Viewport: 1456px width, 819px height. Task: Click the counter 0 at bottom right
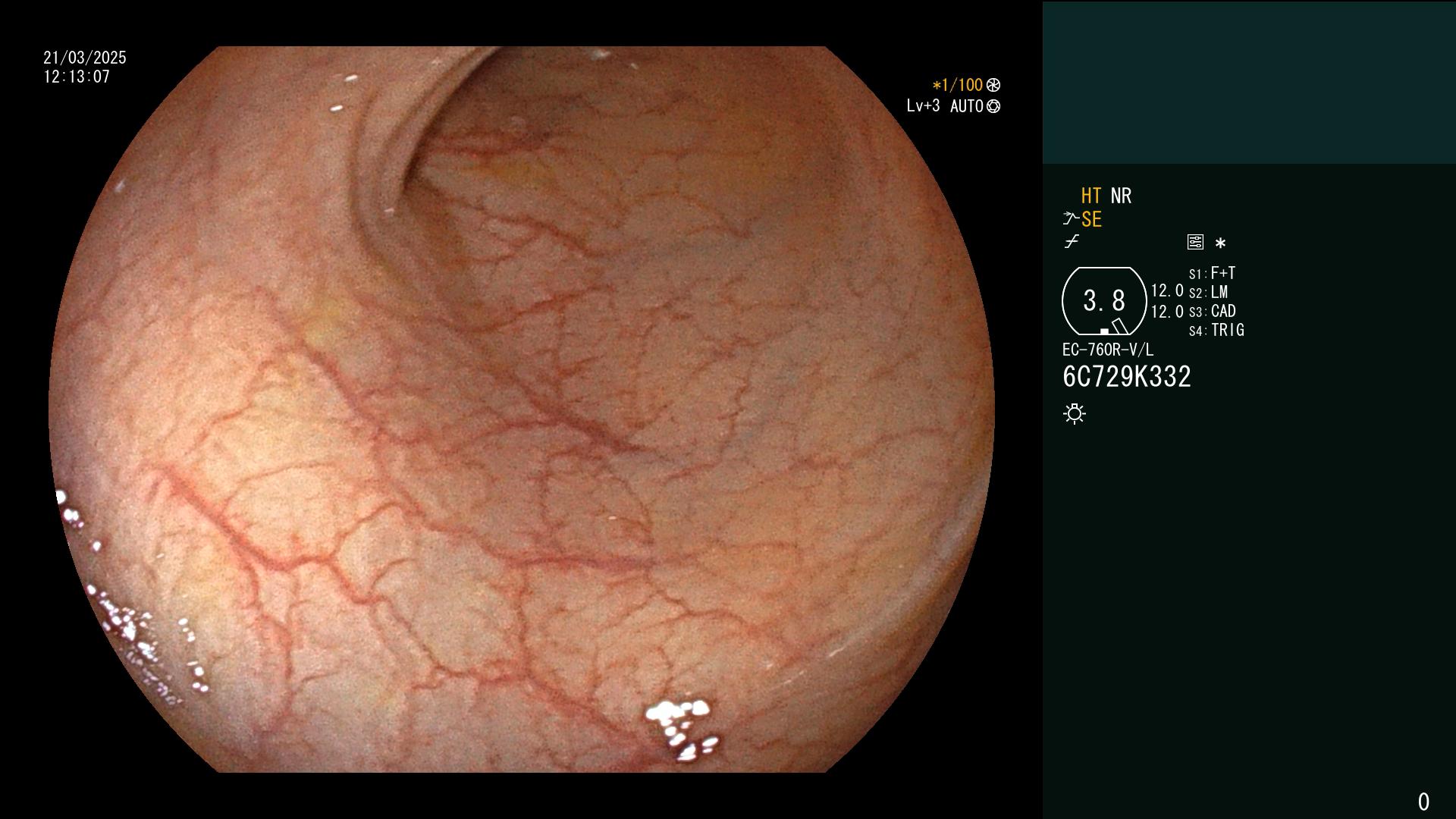[x=1423, y=802]
